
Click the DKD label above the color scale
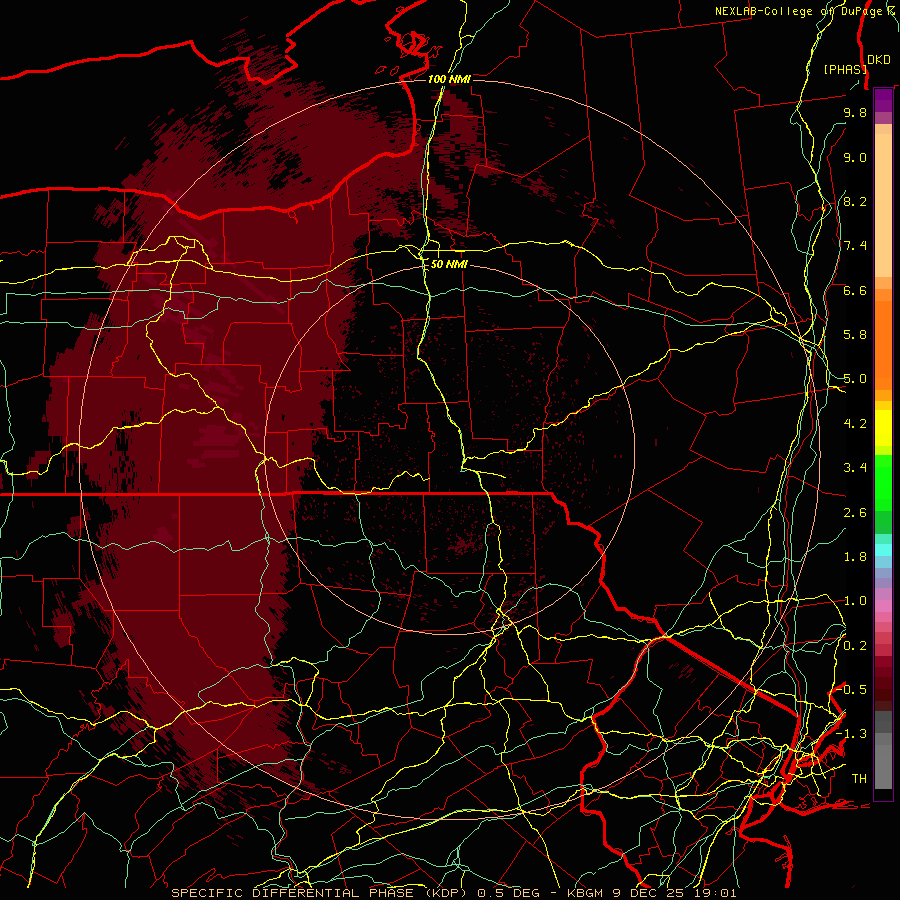878,59
